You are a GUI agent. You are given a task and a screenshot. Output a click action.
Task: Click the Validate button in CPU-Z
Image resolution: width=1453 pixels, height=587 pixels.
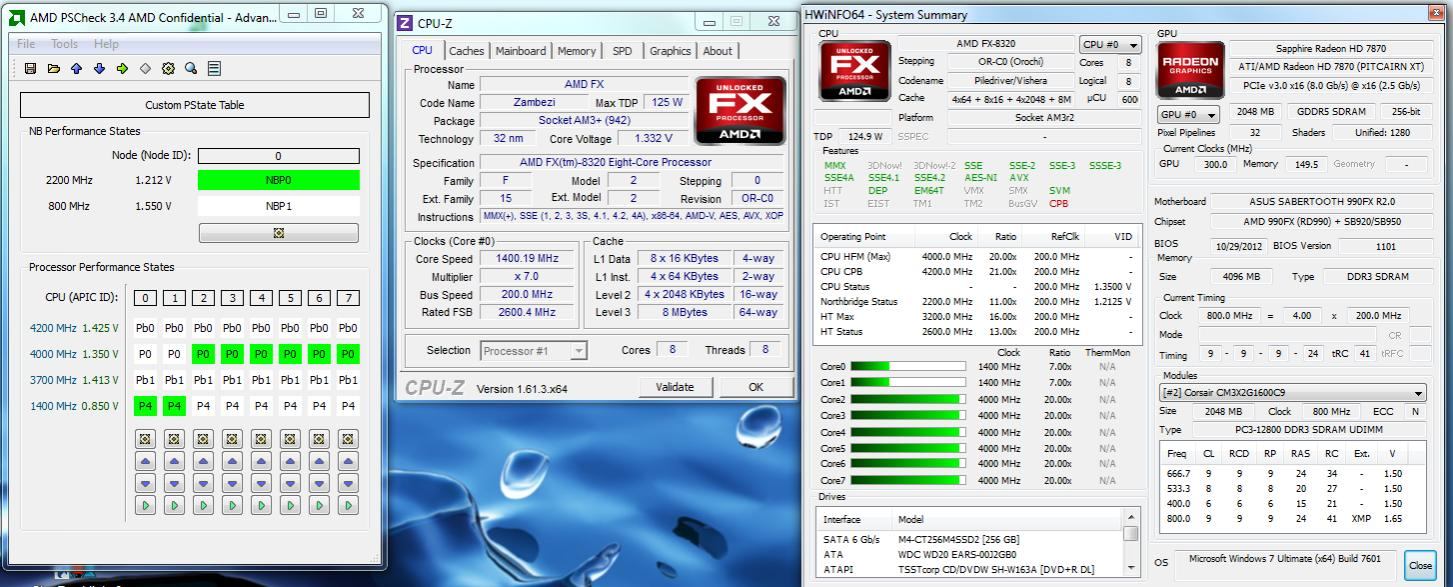point(674,387)
